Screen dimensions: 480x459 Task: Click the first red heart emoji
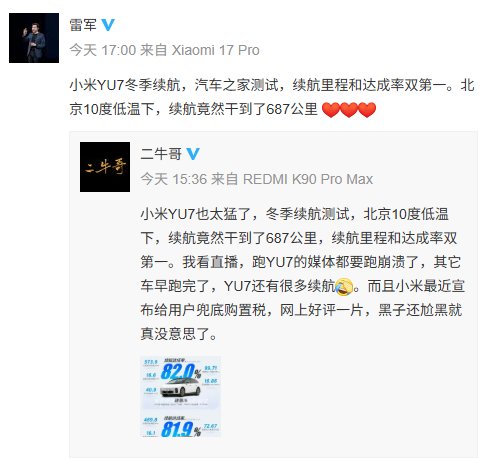(331, 110)
